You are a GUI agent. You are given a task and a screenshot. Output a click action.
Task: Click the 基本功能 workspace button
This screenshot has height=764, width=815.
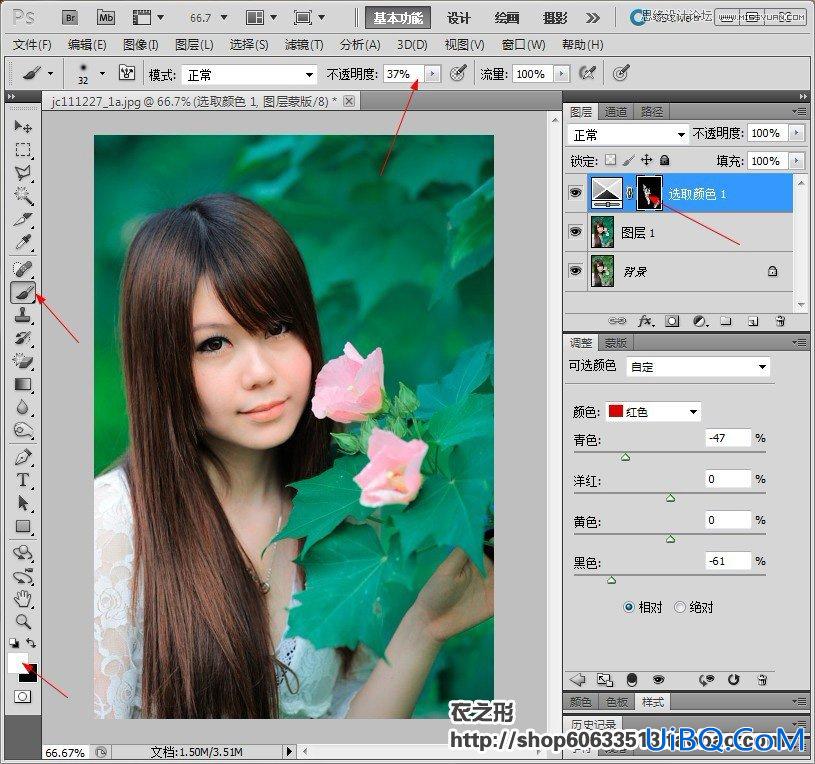pyautogui.click(x=398, y=18)
